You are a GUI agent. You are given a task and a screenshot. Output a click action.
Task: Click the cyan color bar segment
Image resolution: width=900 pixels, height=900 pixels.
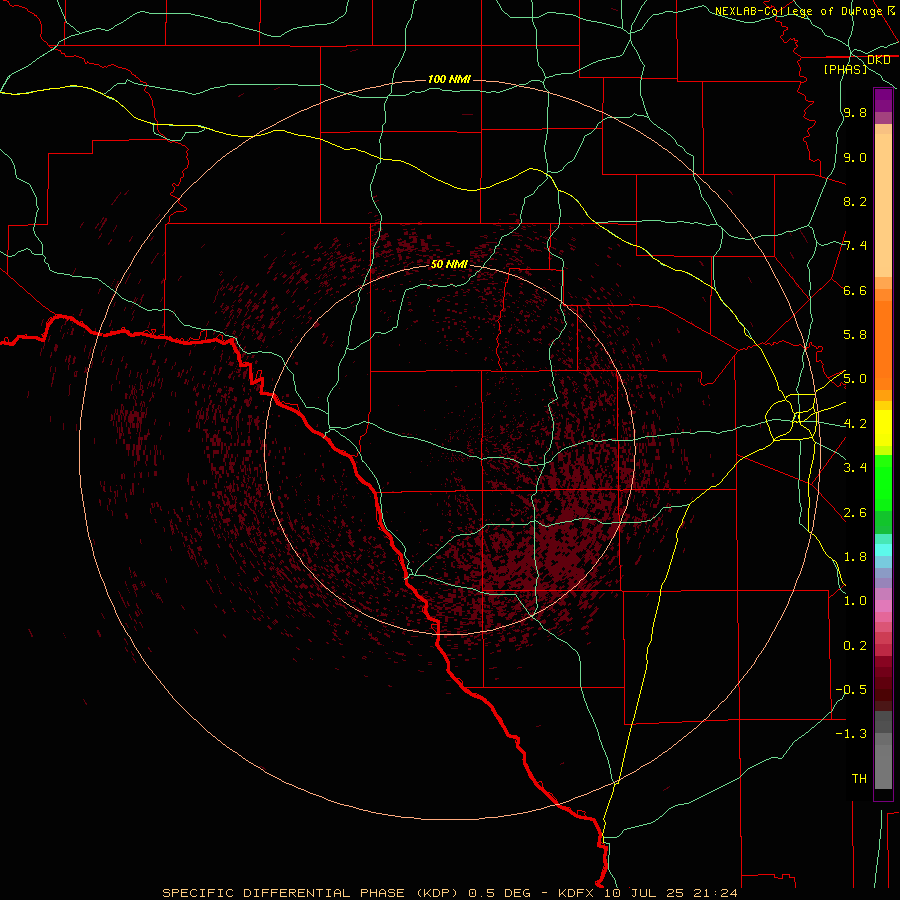(x=883, y=550)
